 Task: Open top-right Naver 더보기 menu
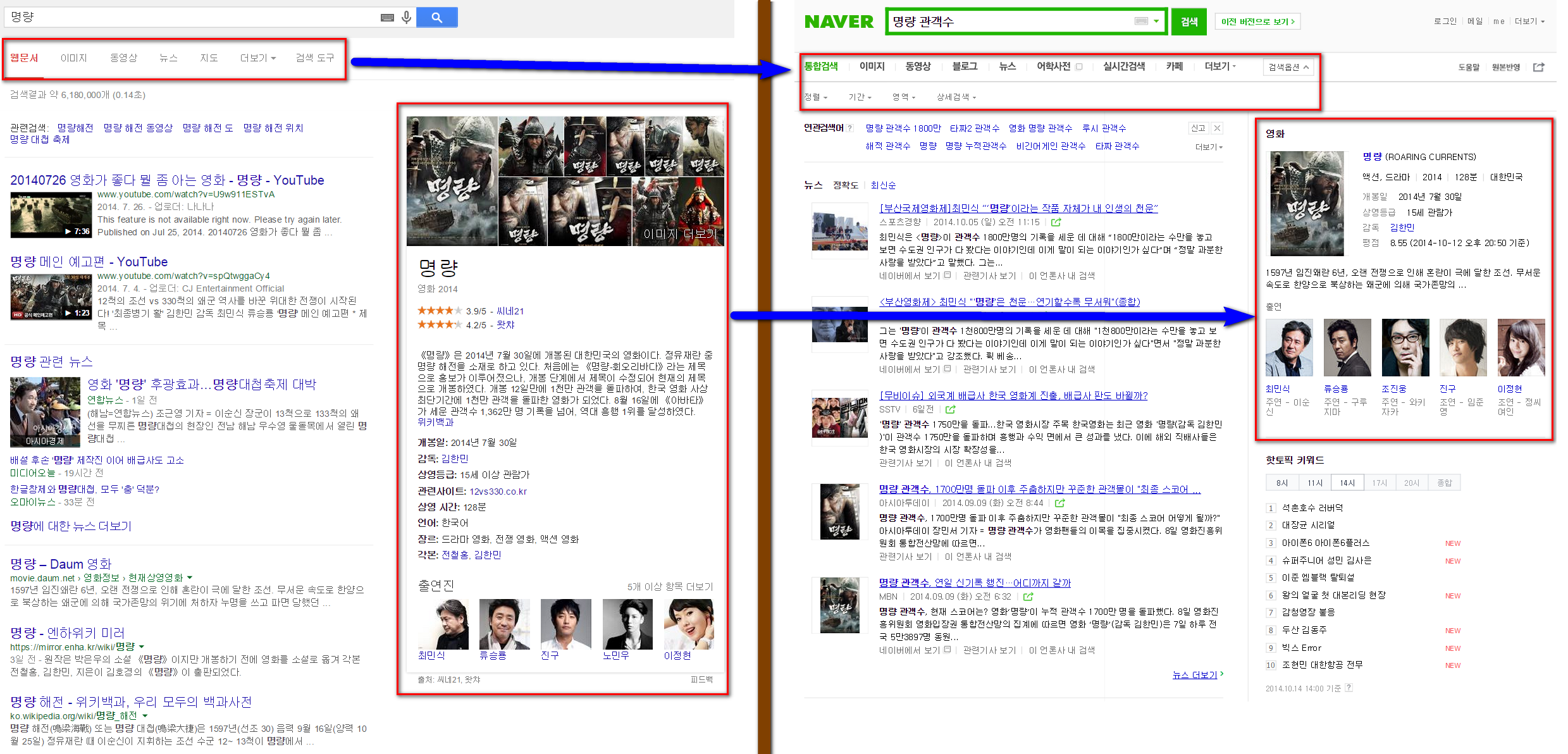point(1529,22)
